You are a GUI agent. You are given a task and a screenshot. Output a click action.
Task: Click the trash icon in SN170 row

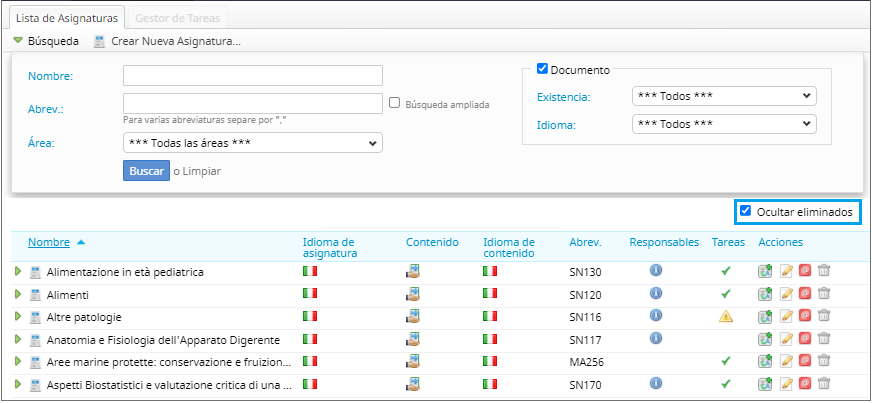(x=824, y=383)
